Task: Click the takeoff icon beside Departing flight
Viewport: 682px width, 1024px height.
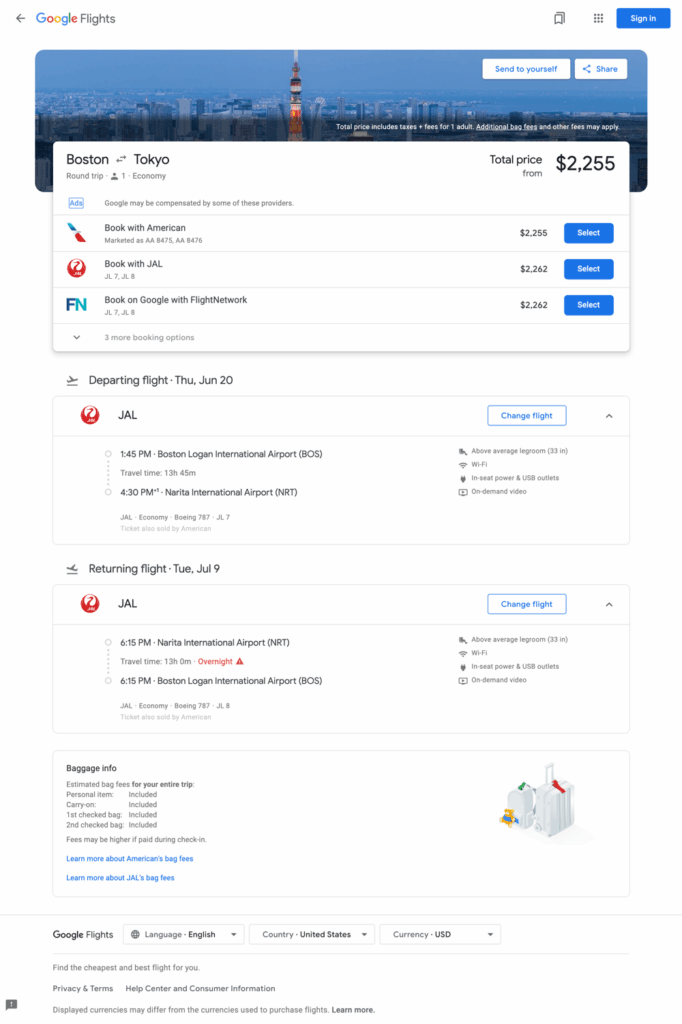Action: pyautogui.click(x=72, y=380)
